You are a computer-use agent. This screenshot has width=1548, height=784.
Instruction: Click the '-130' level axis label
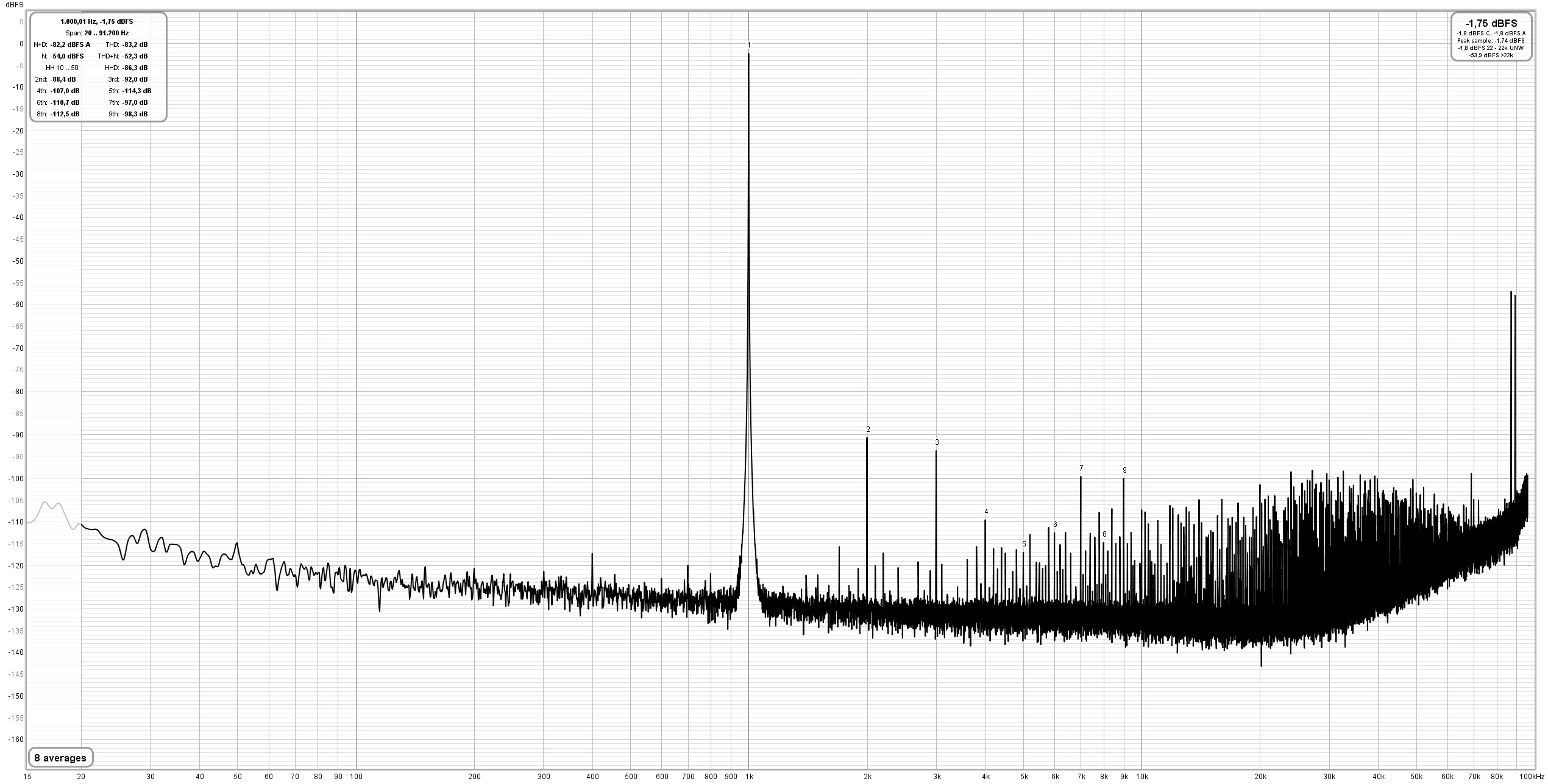click(x=16, y=609)
